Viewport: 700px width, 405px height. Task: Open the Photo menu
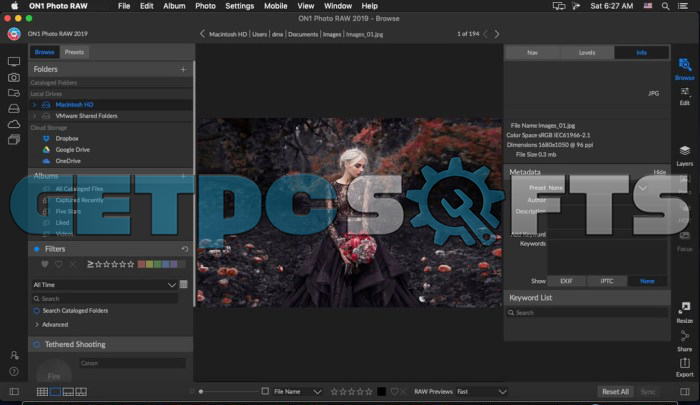point(205,6)
